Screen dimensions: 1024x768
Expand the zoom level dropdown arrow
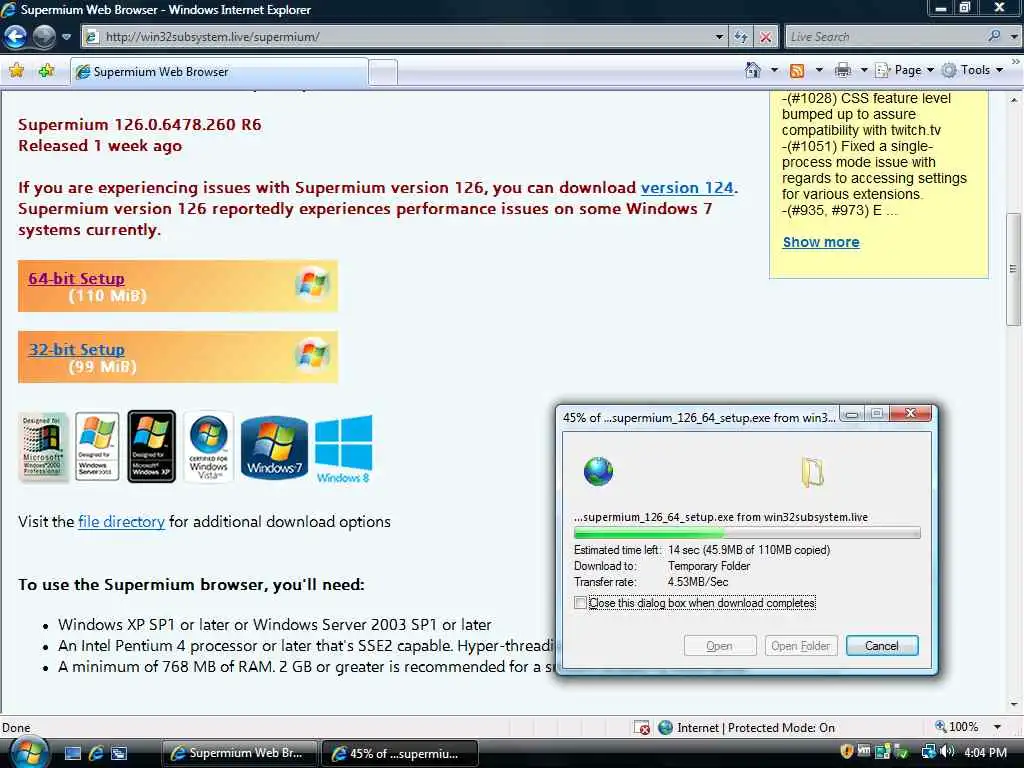pos(998,727)
